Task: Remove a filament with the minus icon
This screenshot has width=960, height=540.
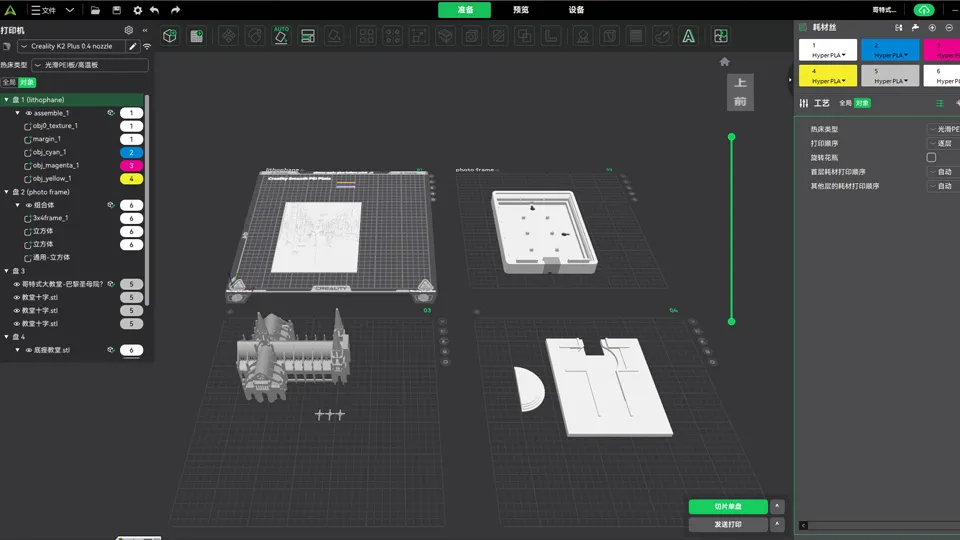Action: click(949, 28)
